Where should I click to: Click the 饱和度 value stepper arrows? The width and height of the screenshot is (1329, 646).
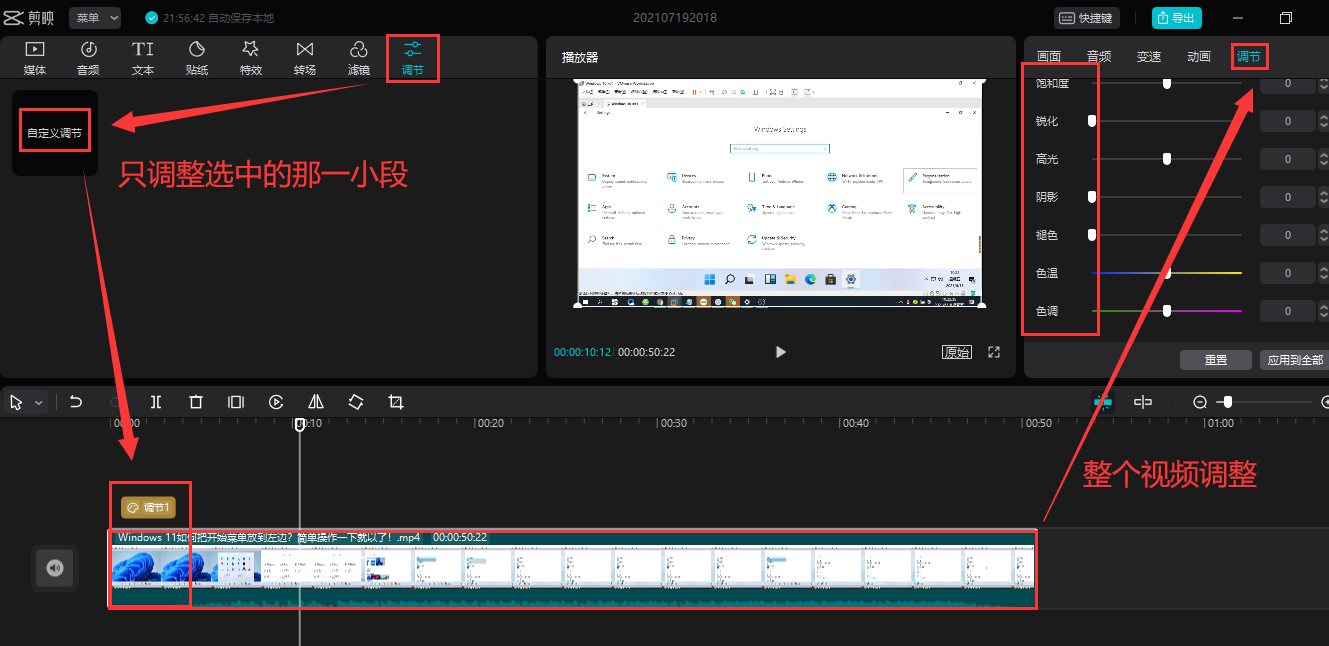1323,84
